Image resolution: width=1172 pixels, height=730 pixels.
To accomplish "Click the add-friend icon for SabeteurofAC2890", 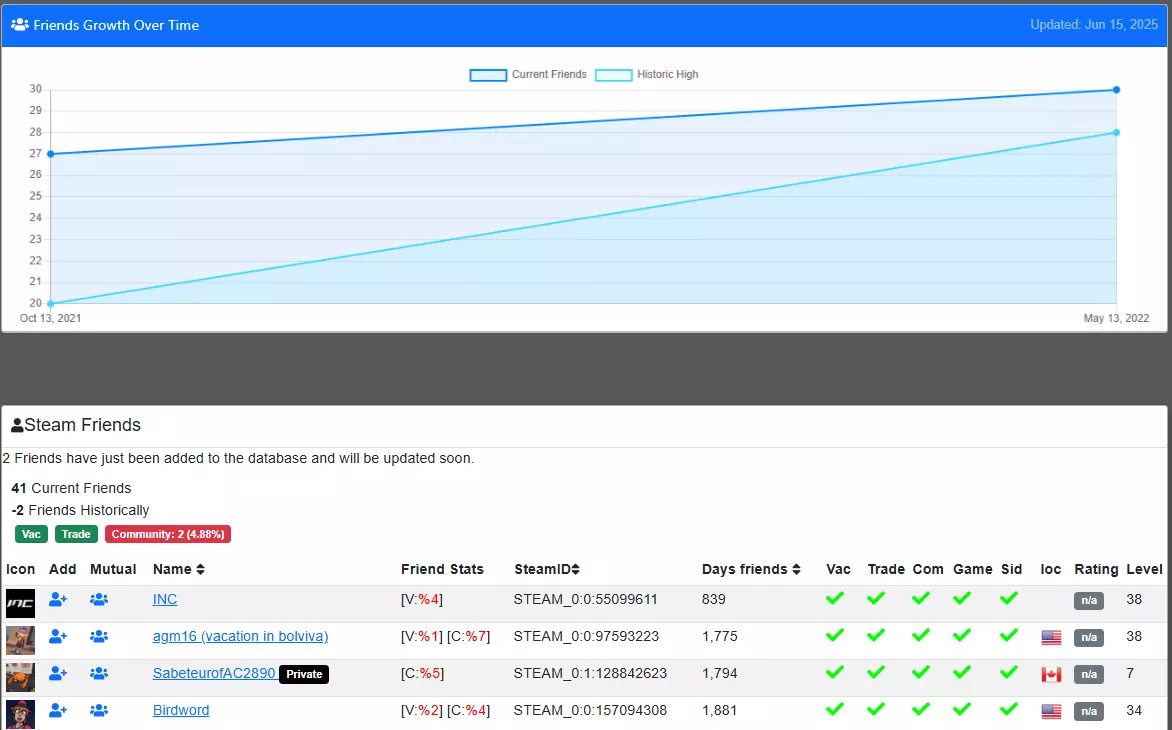I will coord(58,673).
